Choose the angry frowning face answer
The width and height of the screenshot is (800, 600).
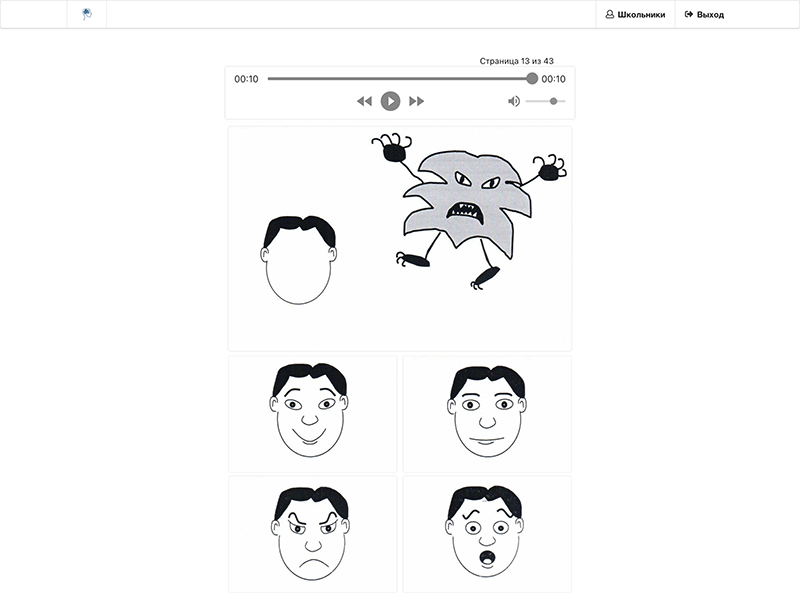pos(312,534)
